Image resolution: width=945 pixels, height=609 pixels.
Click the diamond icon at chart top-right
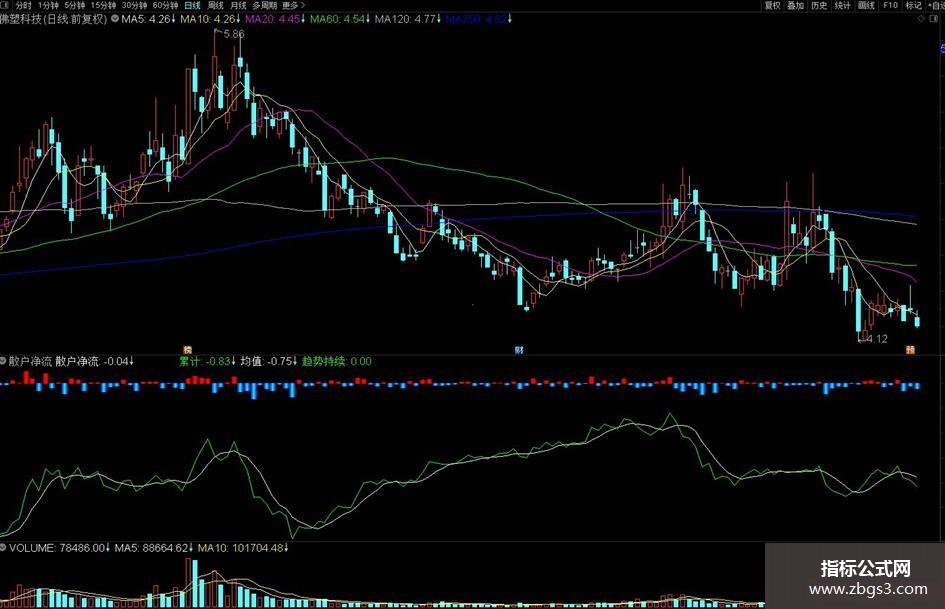pyautogui.click(x=921, y=19)
